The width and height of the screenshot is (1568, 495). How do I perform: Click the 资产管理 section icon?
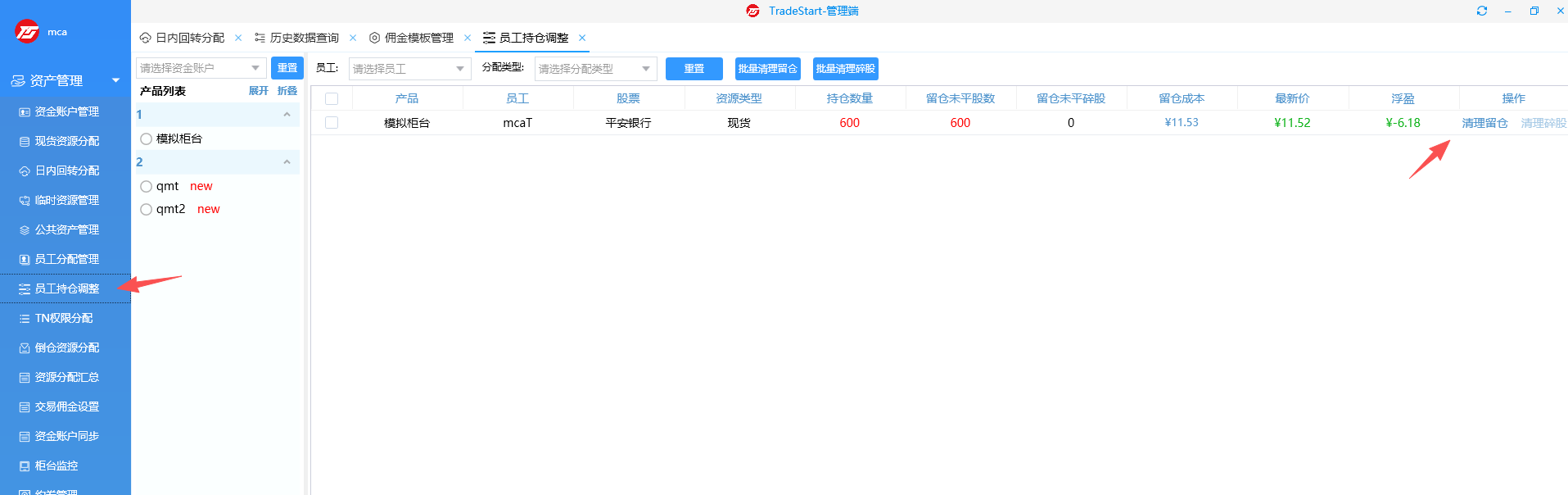(18, 81)
